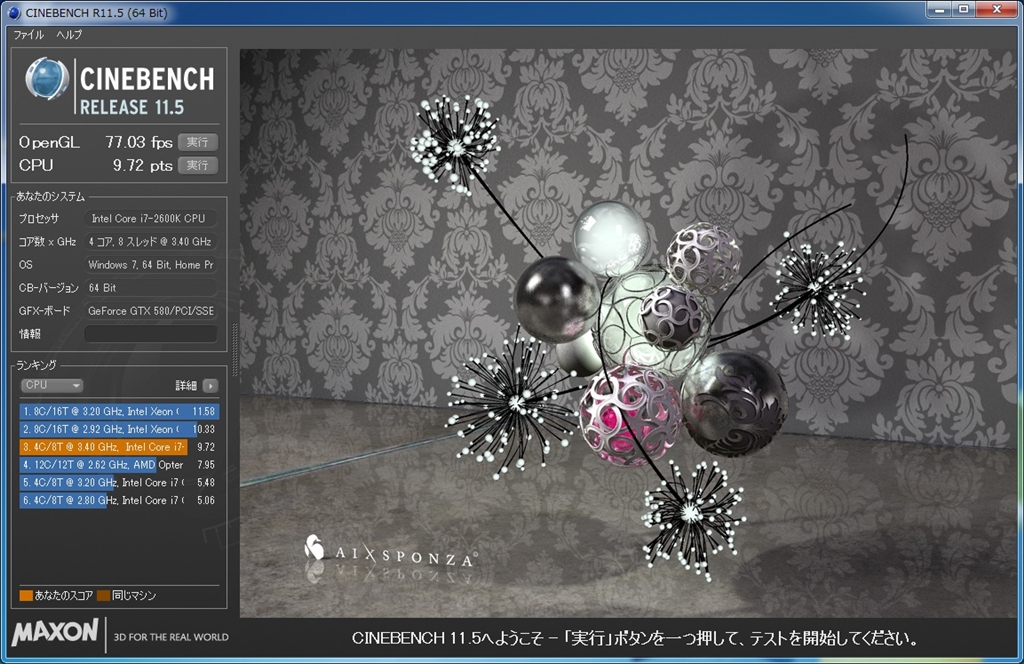Click the 9.72 pts CPU score
Image resolution: width=1024 pixels, height=664 pixels.
(142, 165)
